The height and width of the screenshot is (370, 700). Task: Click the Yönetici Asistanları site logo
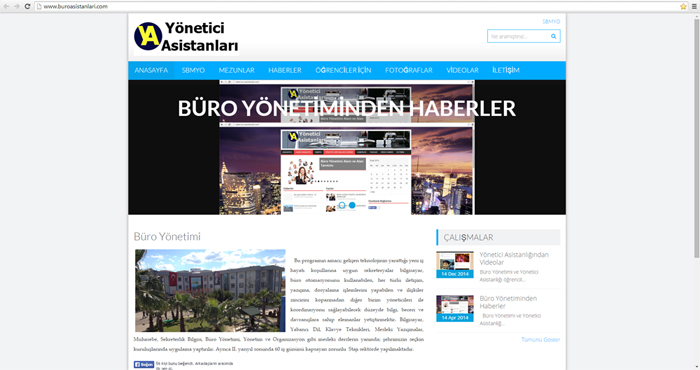(186, 37)
